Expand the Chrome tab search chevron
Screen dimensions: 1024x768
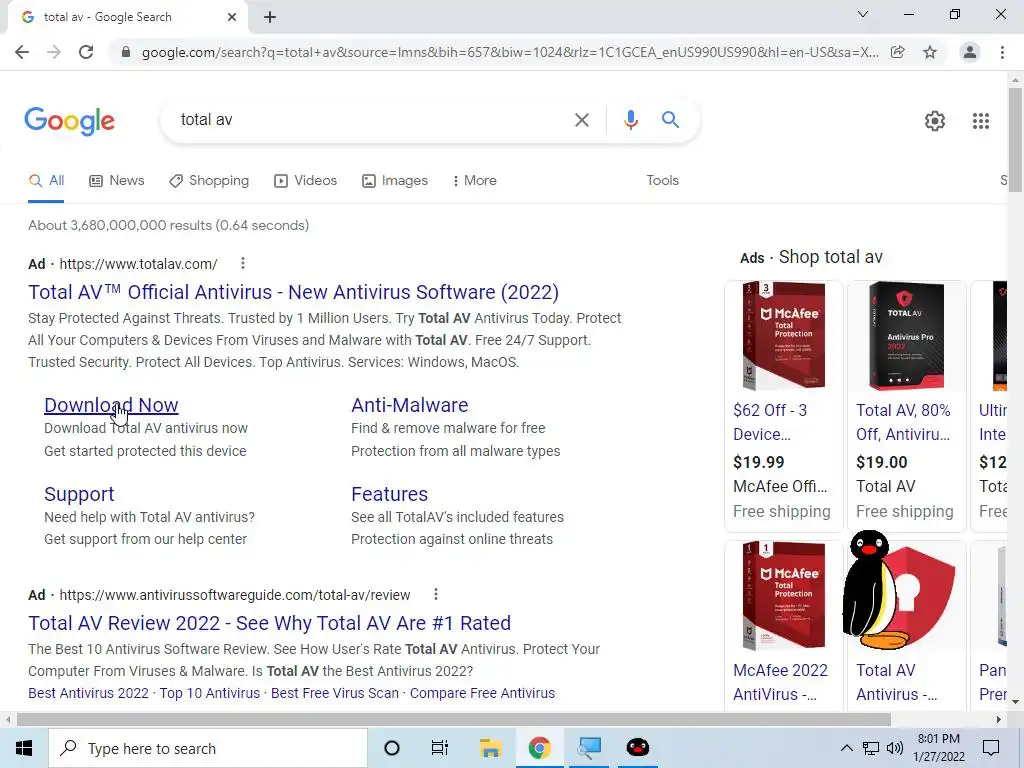(863, 14)
